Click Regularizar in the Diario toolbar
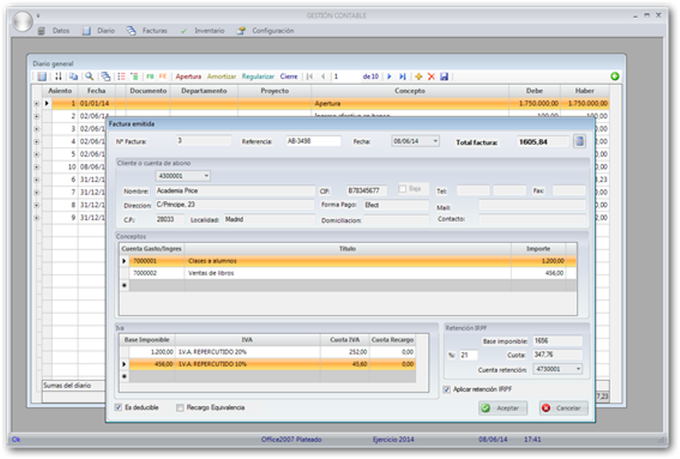This screenshot has height=459, width=680. click(x=258, y=76)
